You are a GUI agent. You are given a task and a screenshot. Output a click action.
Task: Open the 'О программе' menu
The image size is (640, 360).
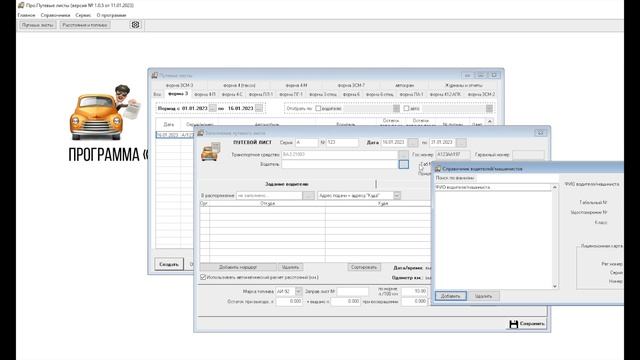(x=111, y=15)
